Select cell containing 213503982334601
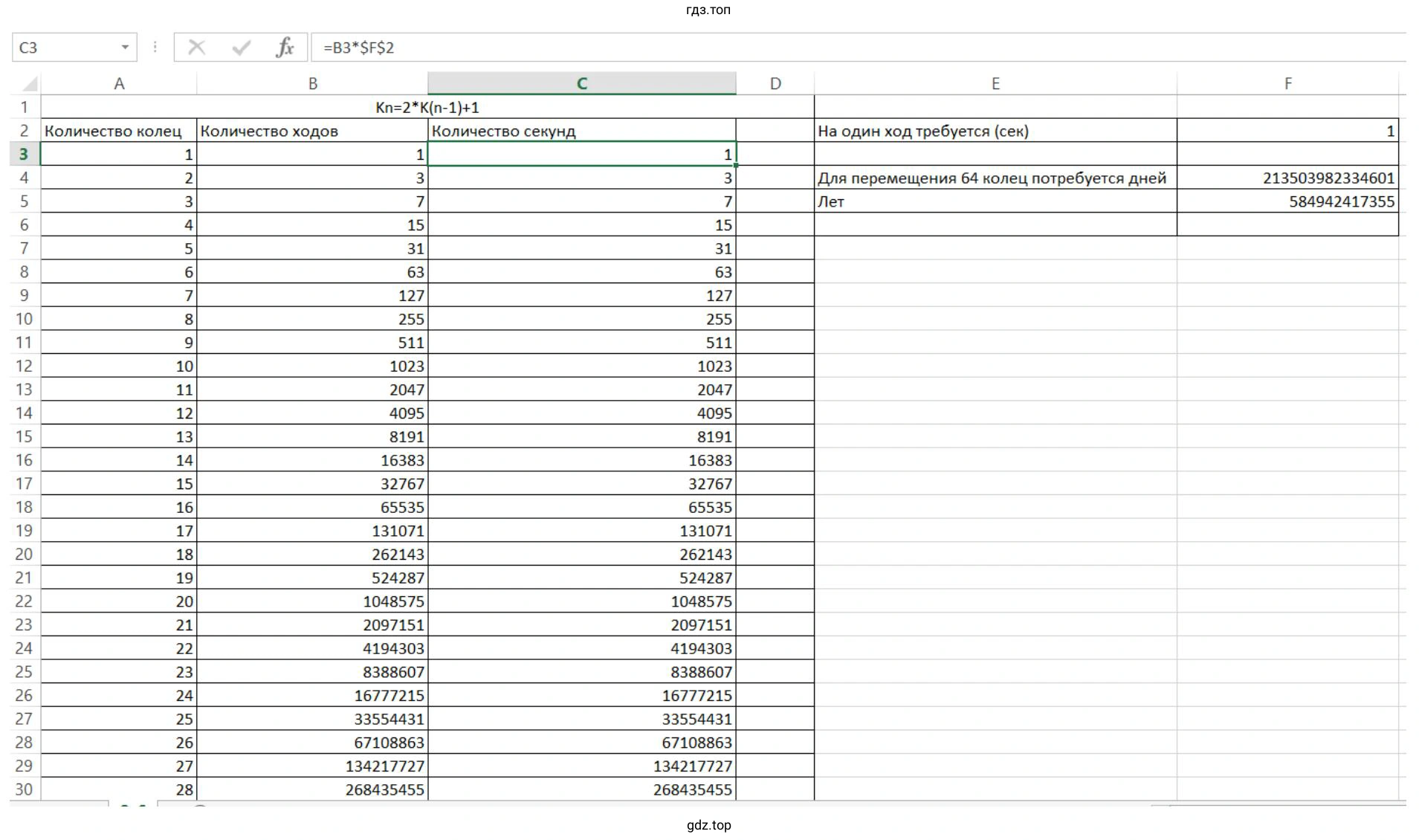The height and width of the screenshot is (840, 1419). click(1287, 178)
